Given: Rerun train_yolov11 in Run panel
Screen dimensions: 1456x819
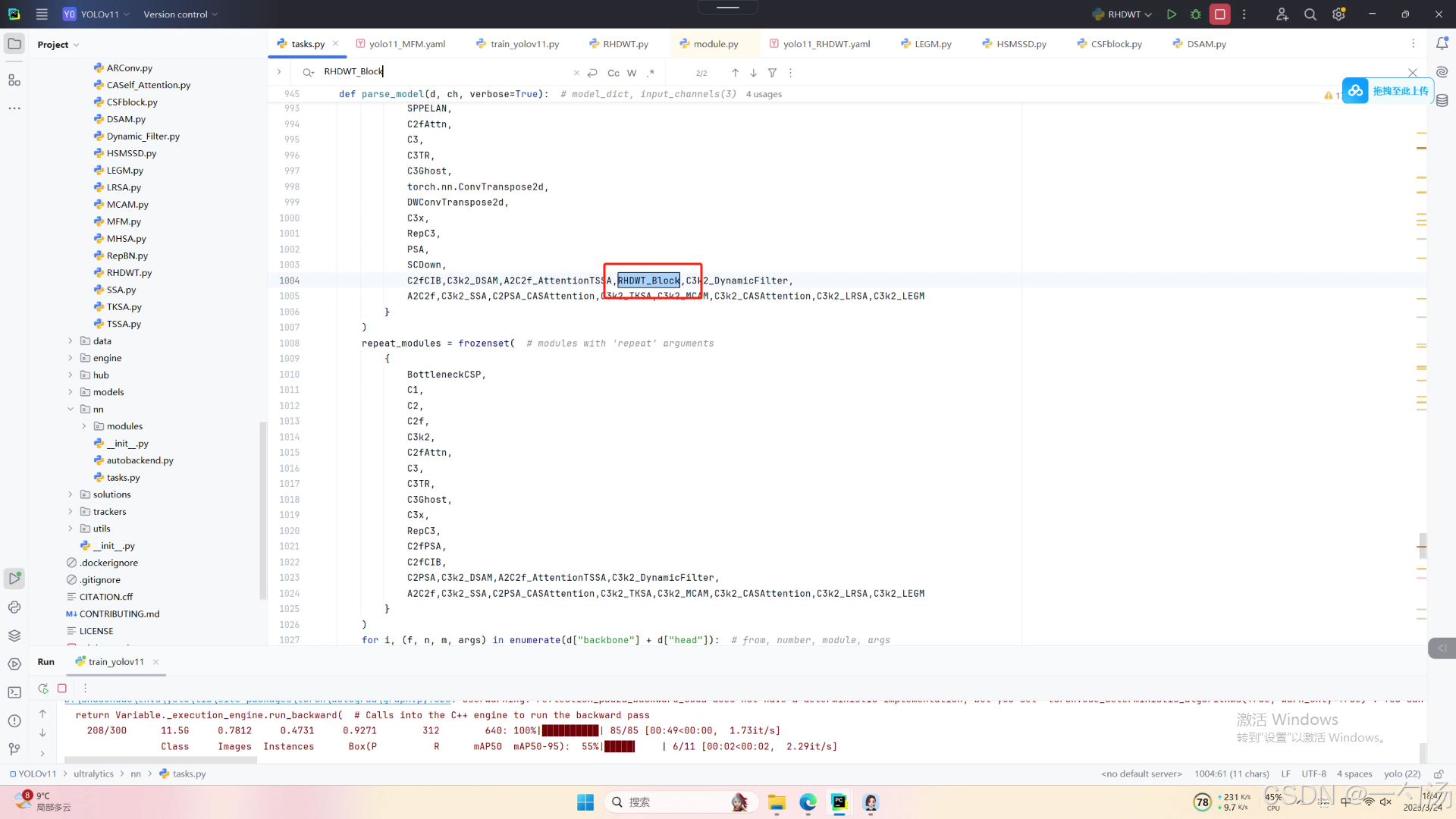Looking at the screenshot, I should click(x=43, y=689).
